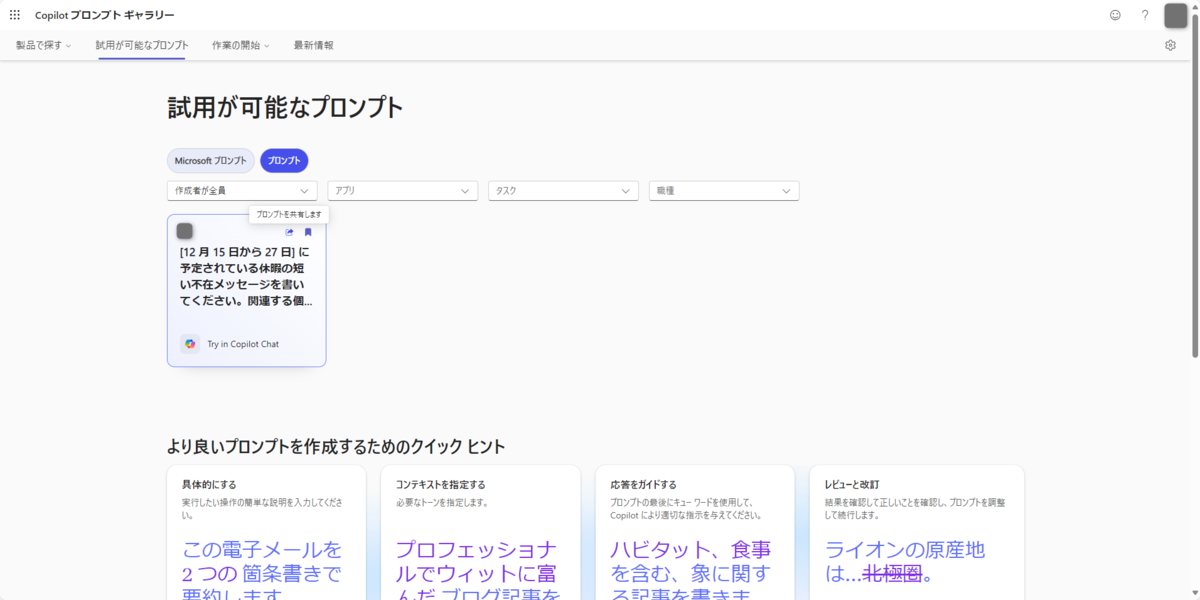Open the 12 月 15 日 vacation prompt text
This screenshot has width=1200, height=600.
[x=246, y=276]
